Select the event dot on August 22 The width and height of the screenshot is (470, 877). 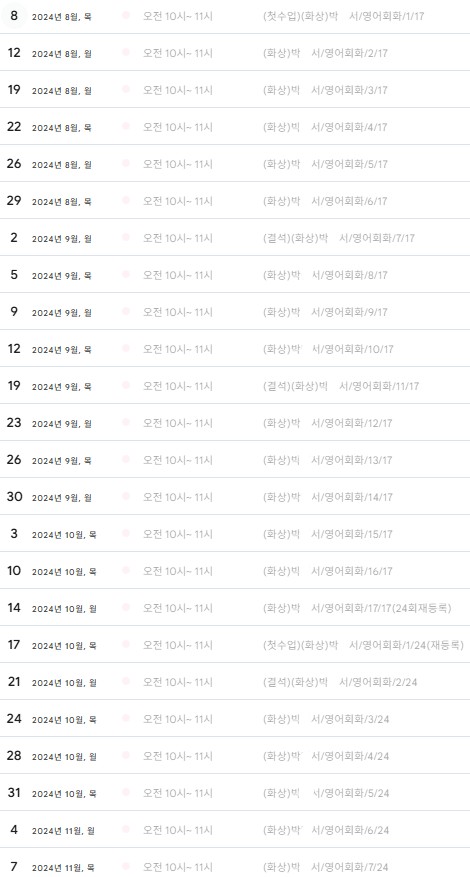pyautogui.click(x=126, y=126)
